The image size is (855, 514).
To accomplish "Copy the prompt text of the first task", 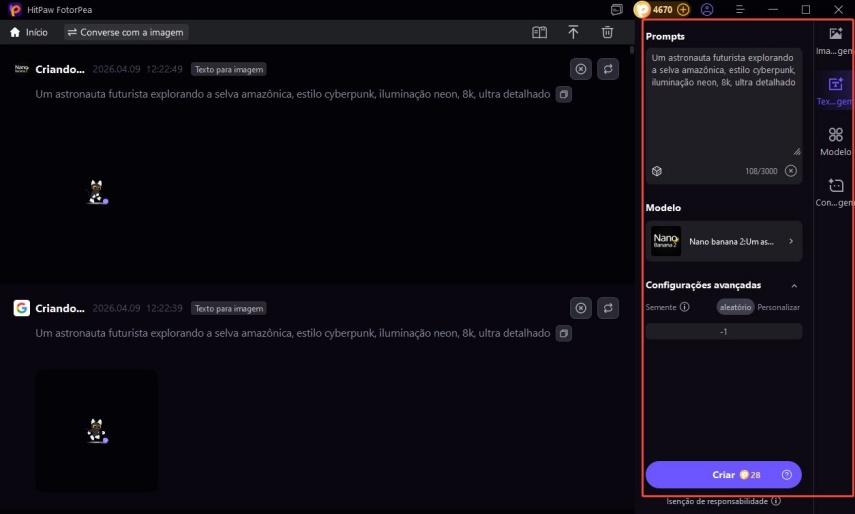I will coord(564,94).
